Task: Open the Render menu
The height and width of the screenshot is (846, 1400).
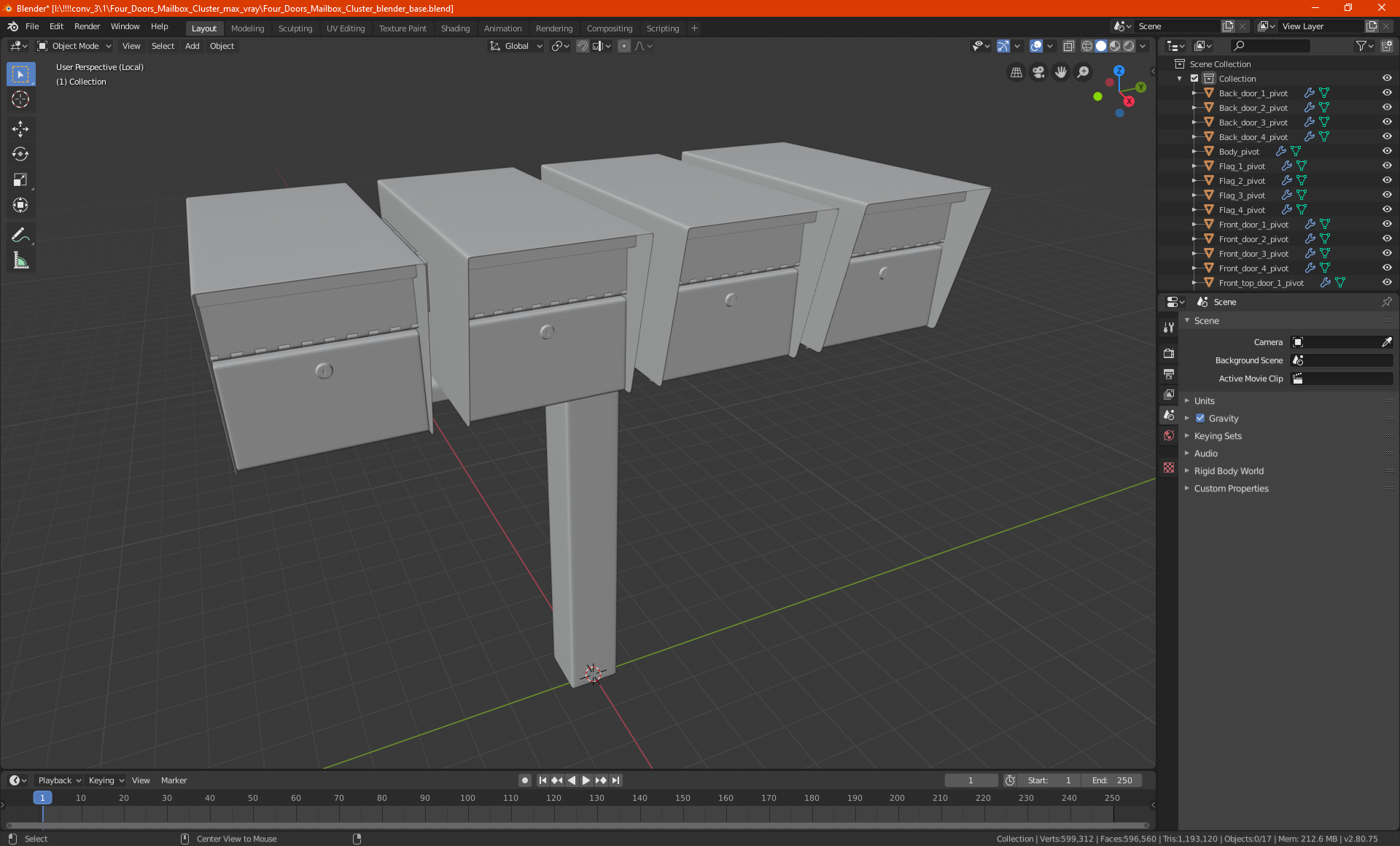Action: pyautogui.click(x=87, y=26)
